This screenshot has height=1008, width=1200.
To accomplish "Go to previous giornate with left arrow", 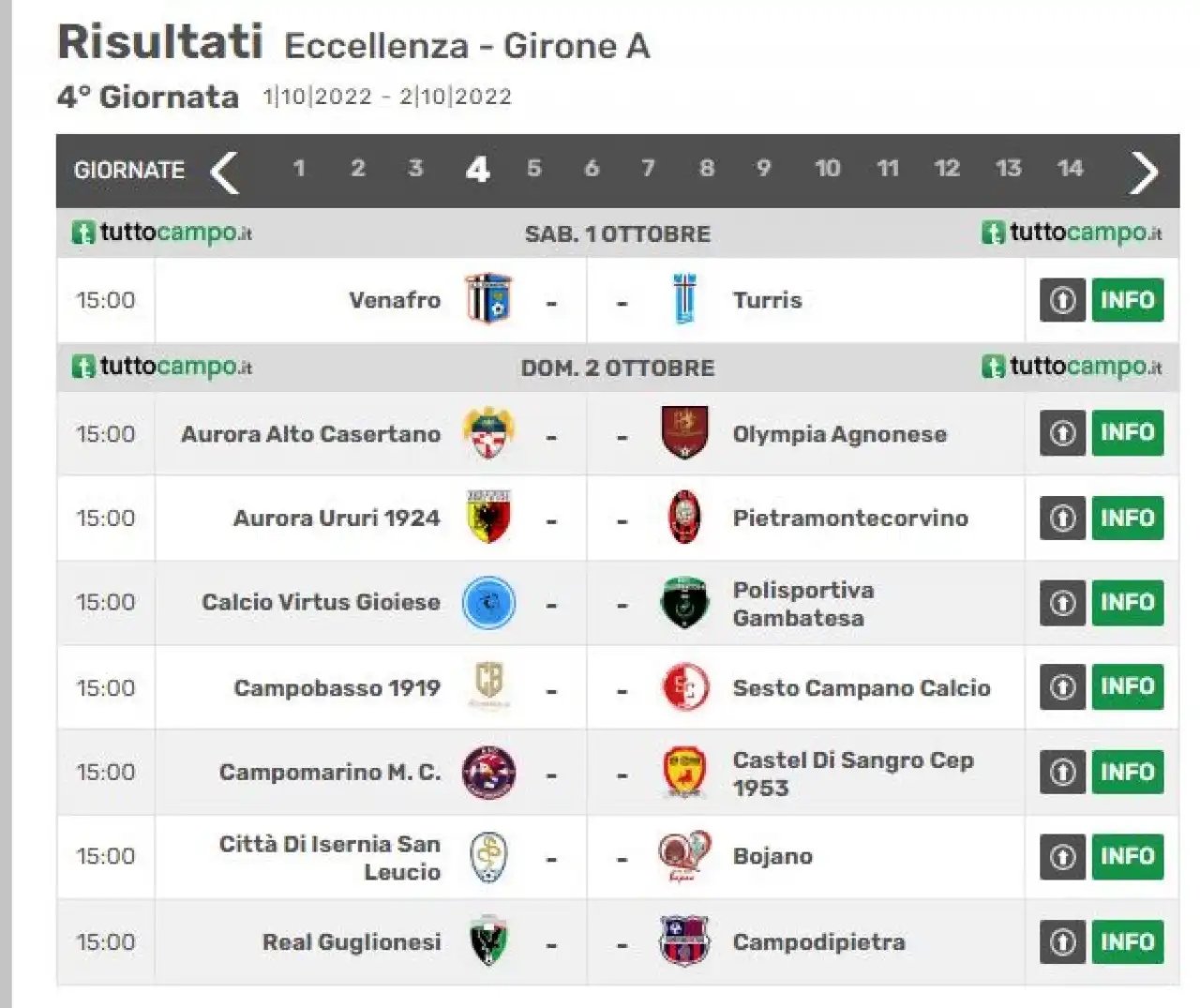I will point(224,172).
